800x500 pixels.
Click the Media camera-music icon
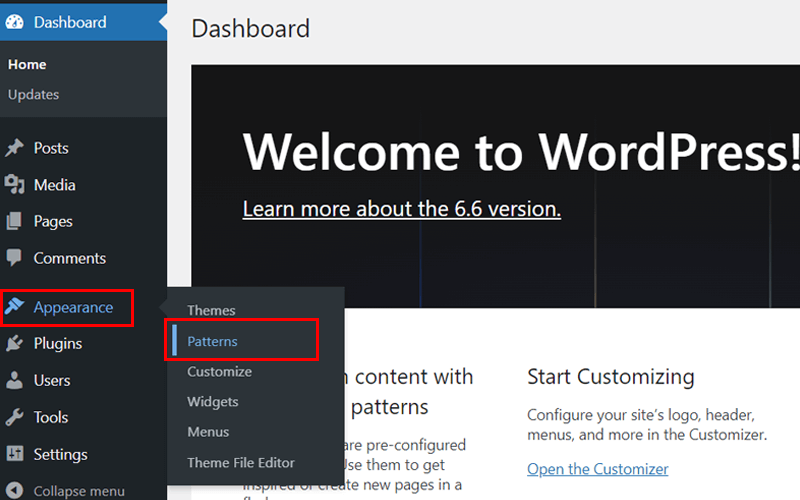pos(14,185)
